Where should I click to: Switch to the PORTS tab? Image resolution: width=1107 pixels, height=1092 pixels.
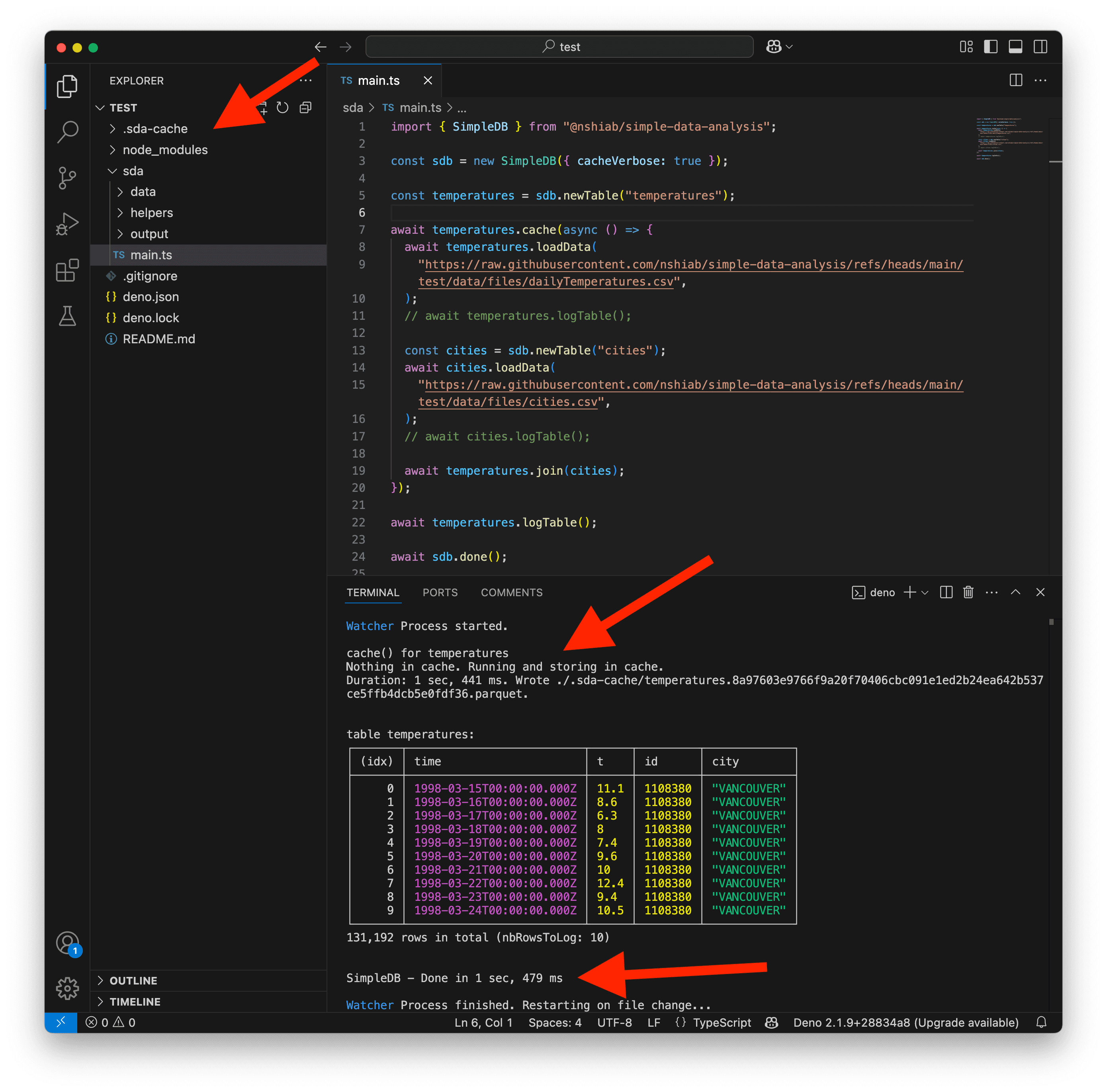click(440, 593)
